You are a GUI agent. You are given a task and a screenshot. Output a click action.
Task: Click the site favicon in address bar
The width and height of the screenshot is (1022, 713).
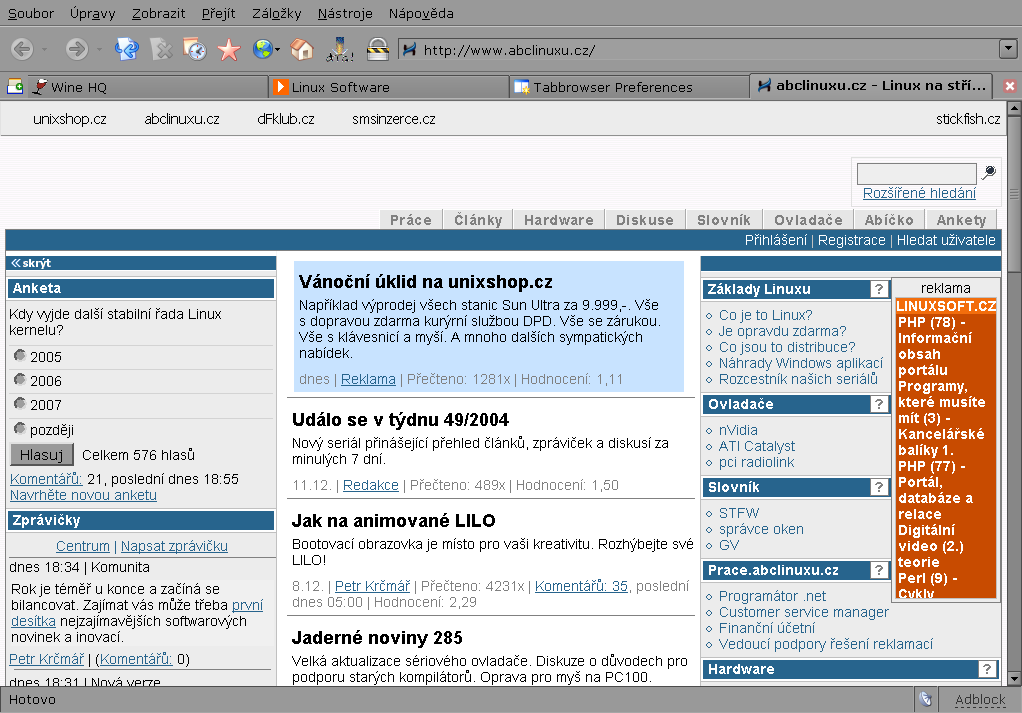[409, 50]
